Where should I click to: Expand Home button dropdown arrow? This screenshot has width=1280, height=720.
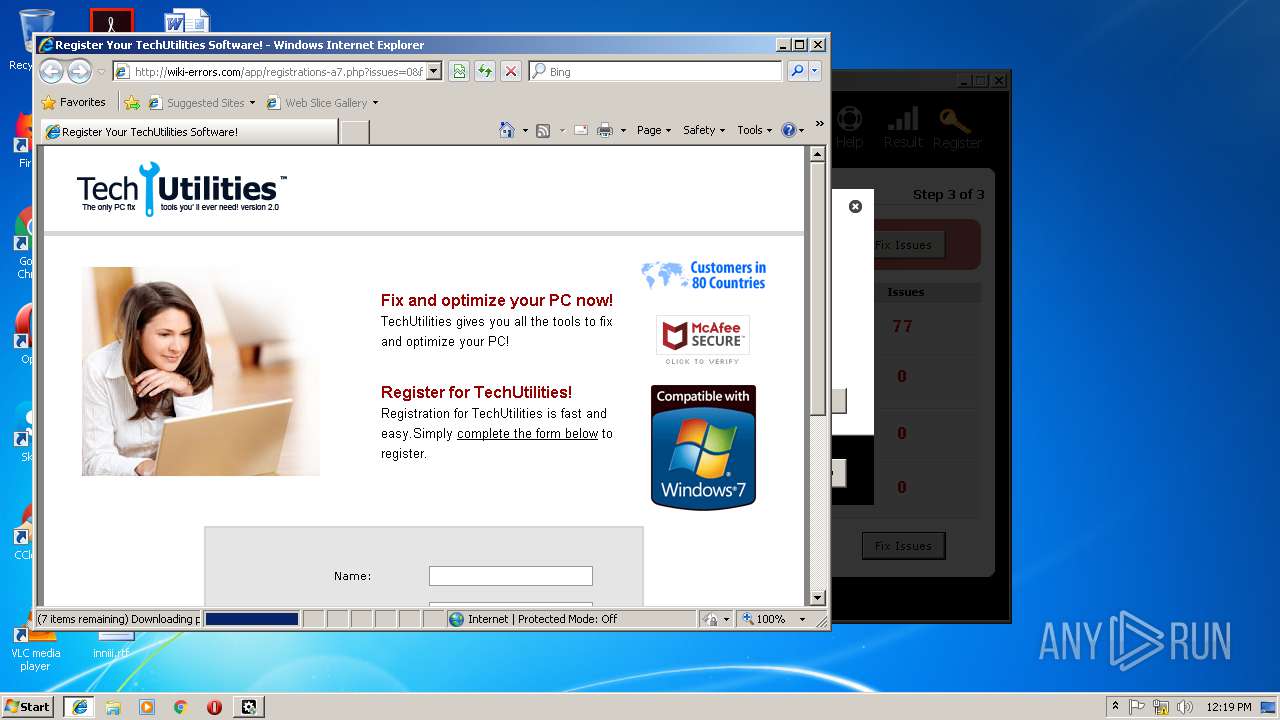tap(525, 130)
